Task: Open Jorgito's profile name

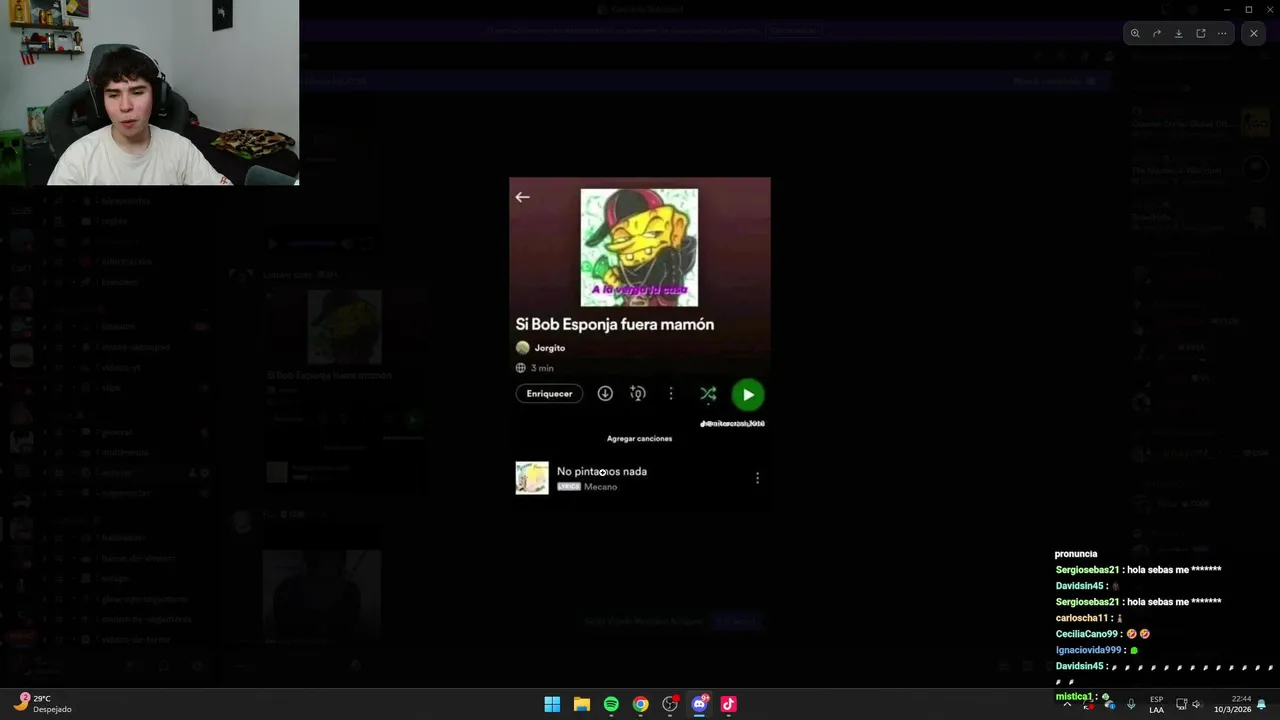Action: point(550,348)
